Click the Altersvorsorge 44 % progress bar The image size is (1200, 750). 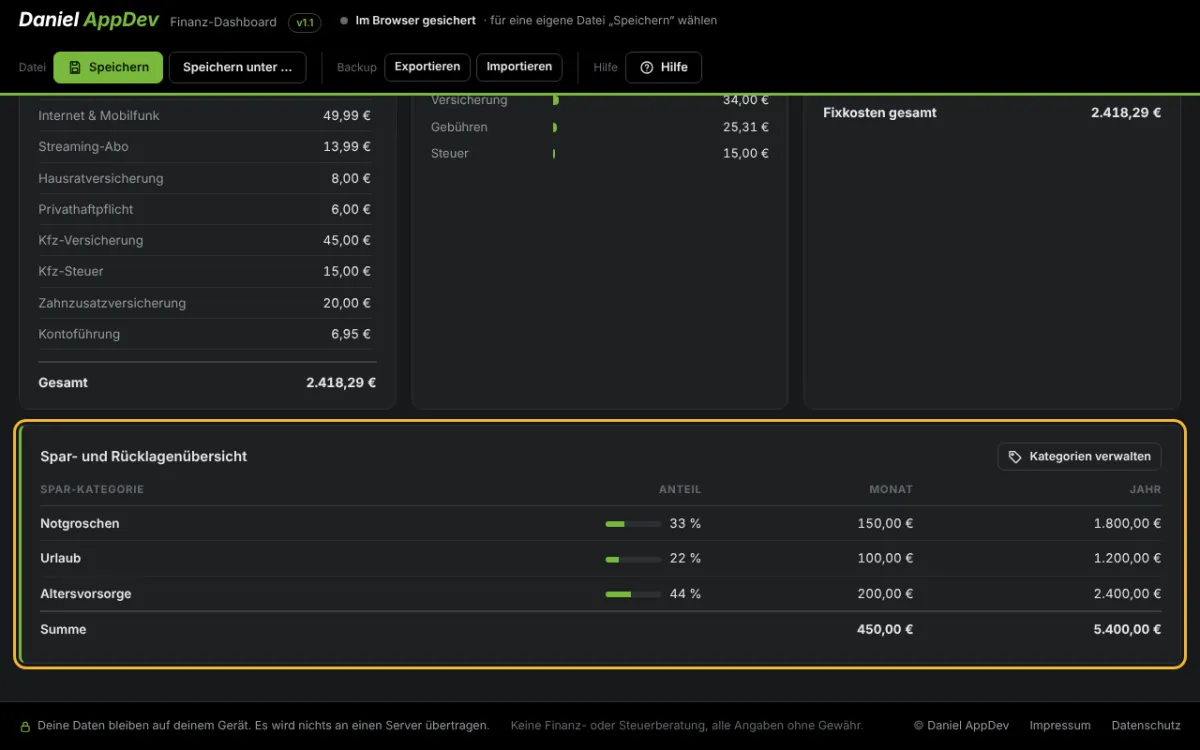coord(633,594)
